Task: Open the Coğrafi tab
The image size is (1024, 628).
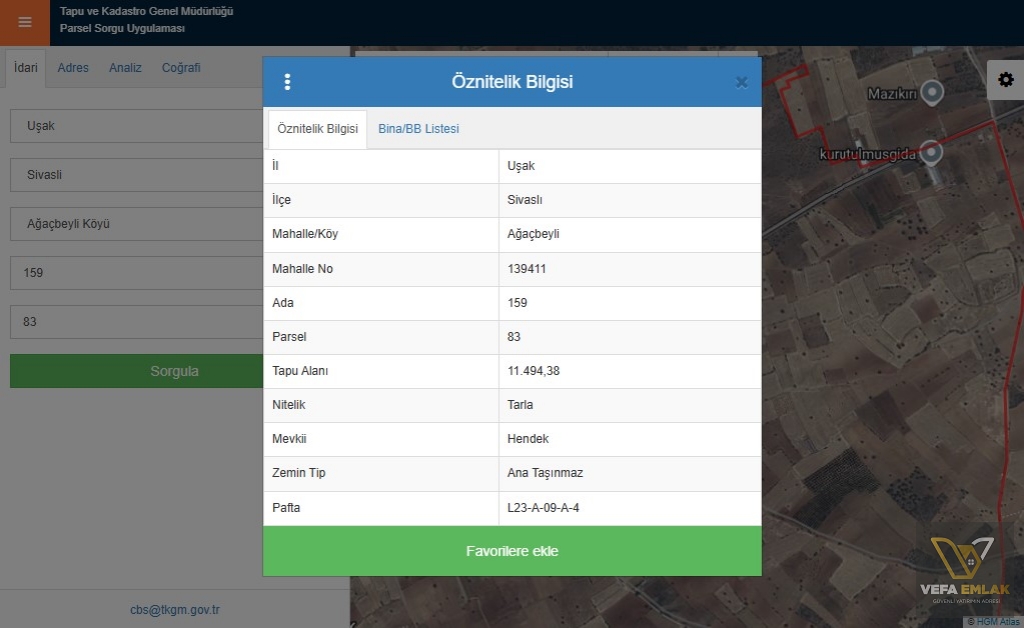Action: pos(181,68)
